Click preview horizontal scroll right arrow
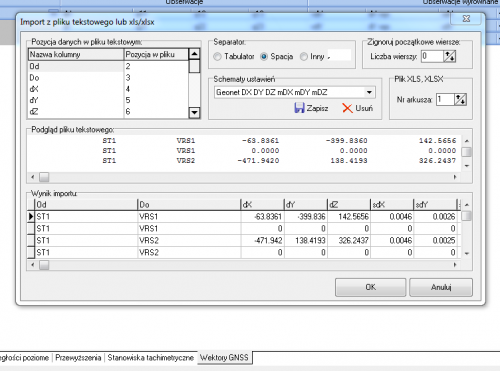Viewport: 500px width, 371px height. [x=455, y=177]
